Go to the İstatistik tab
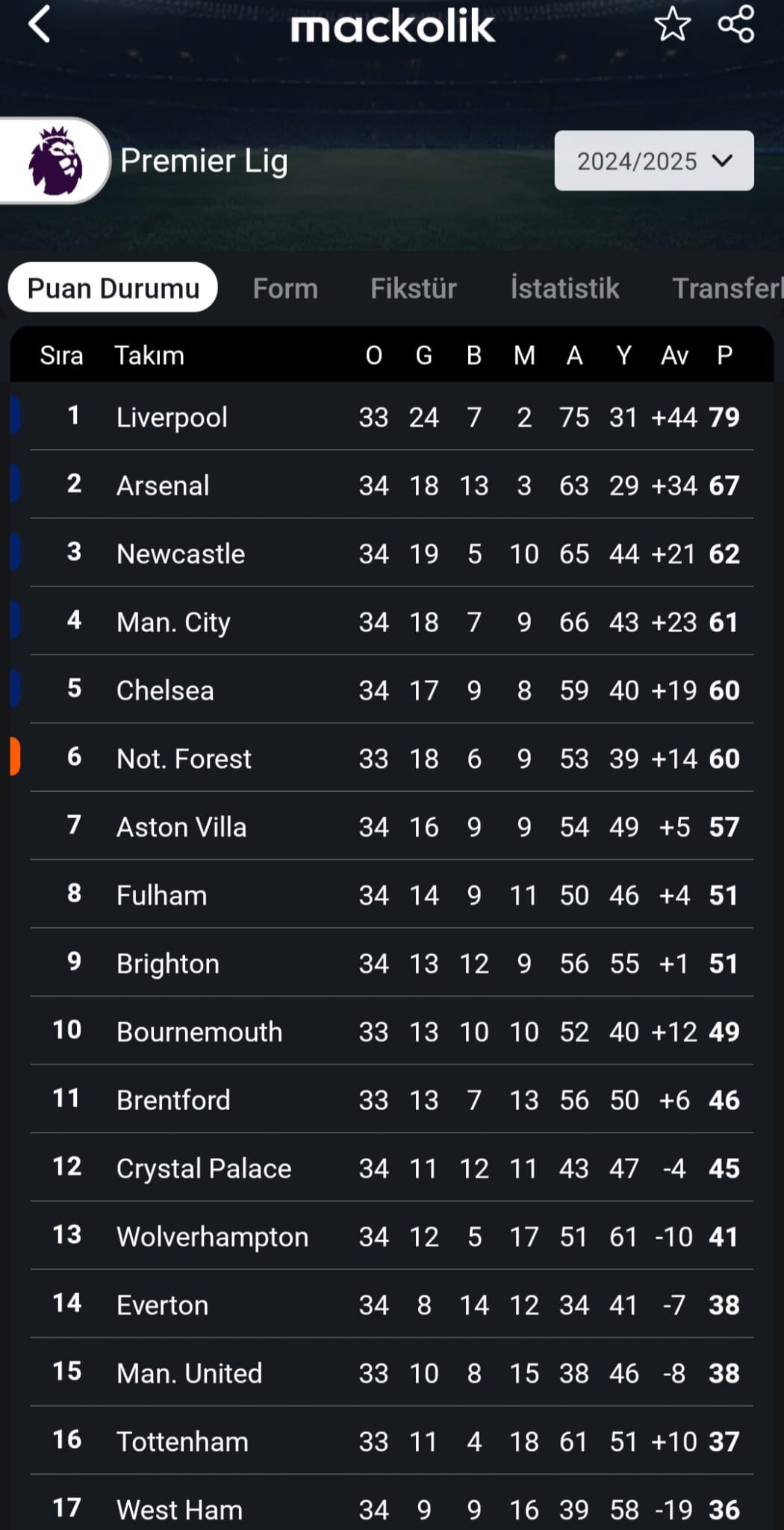784x1530 pixels. pyautogui.click(x=564, y=288)
